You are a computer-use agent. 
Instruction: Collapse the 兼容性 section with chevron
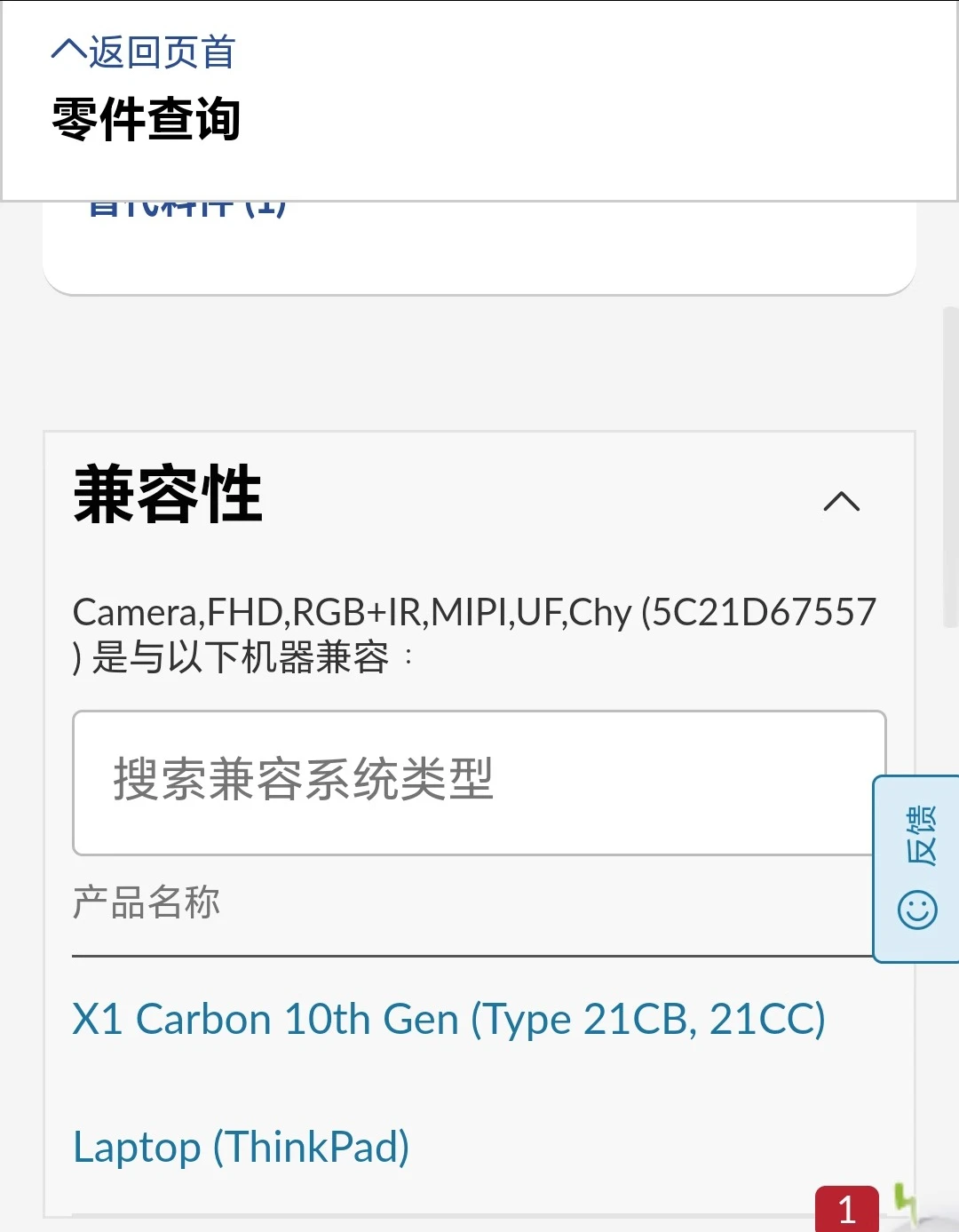tap(841, 502)
